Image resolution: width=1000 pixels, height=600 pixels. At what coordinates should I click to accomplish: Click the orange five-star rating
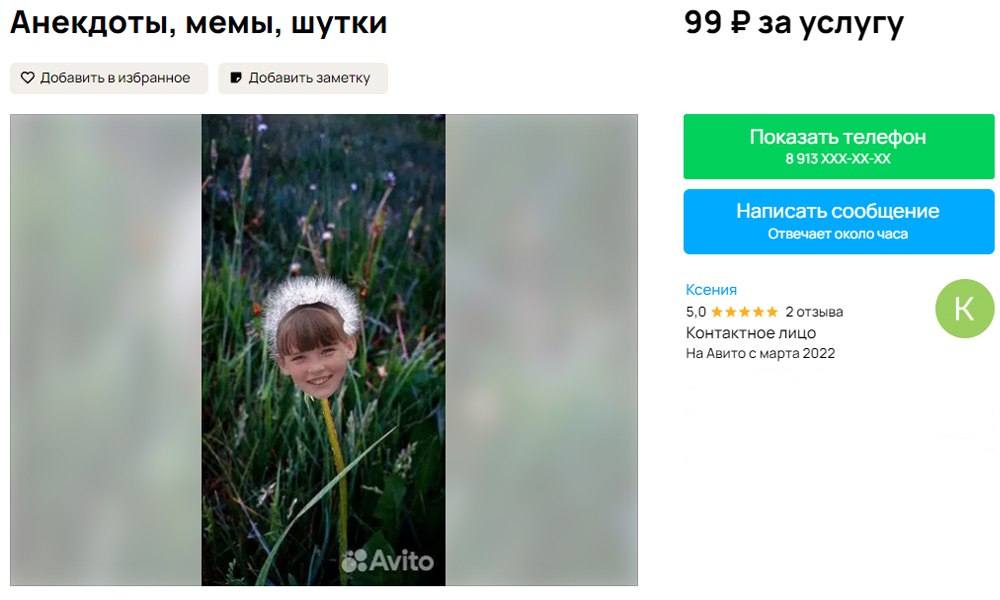click(x=744, y=312)
